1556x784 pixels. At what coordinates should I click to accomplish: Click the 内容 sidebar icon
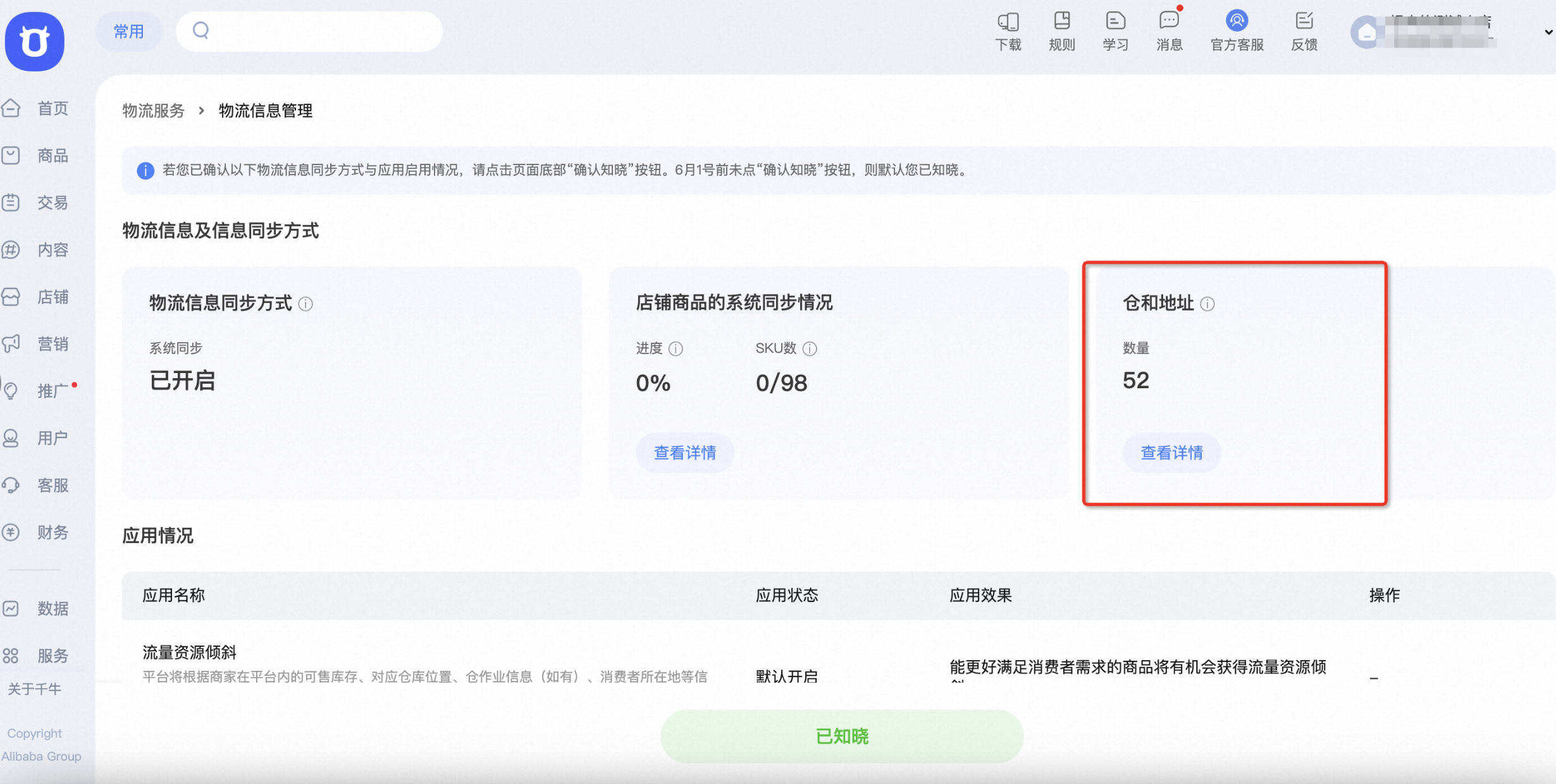11,250
